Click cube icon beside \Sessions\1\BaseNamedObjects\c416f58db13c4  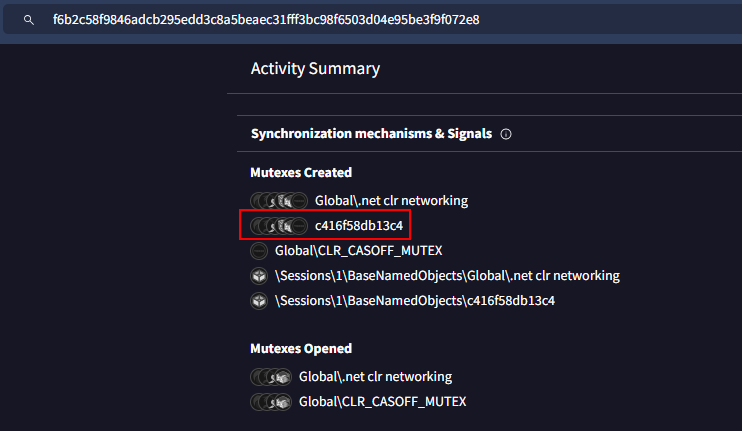(259, 301)
